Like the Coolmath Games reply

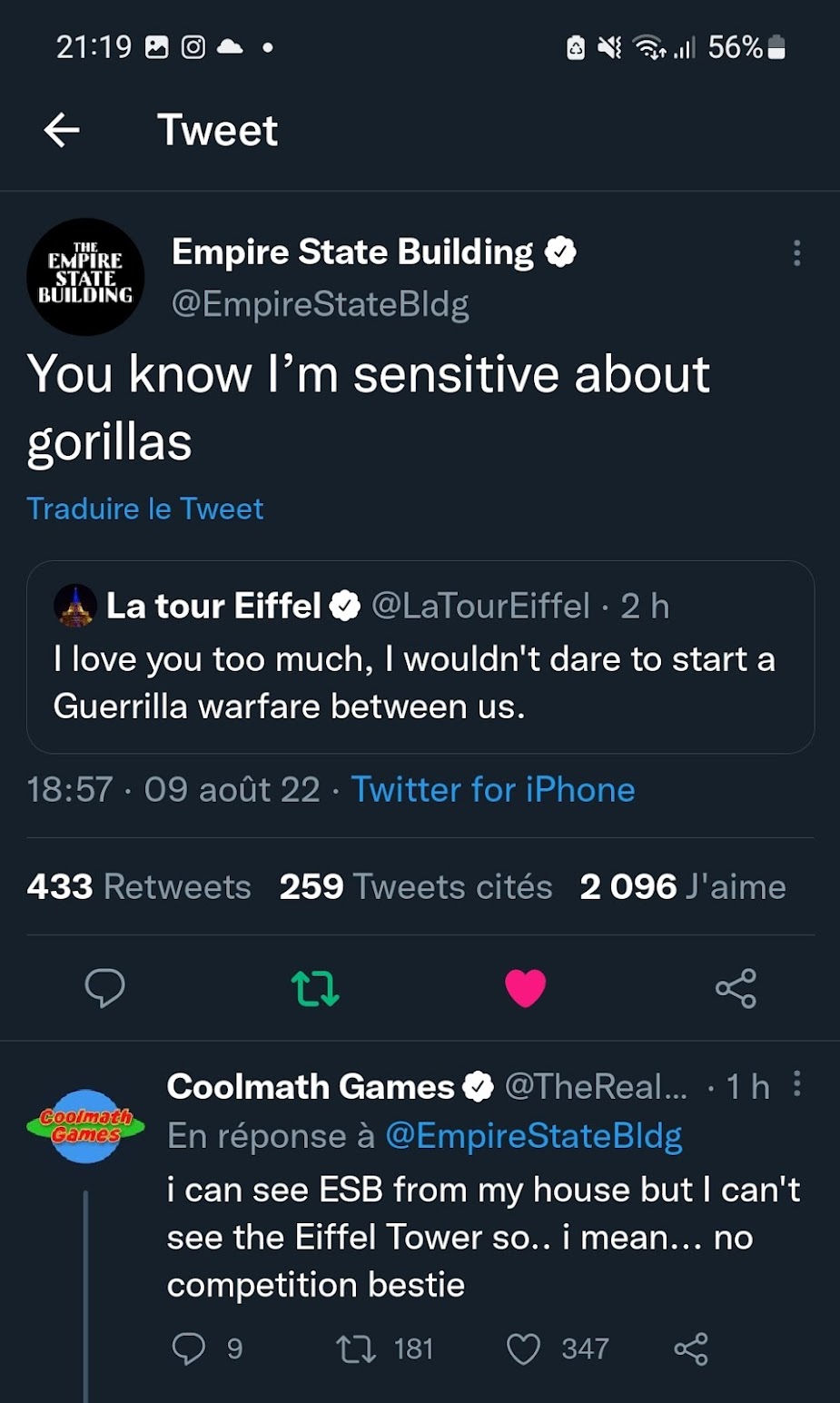[x=523, y=1349]
